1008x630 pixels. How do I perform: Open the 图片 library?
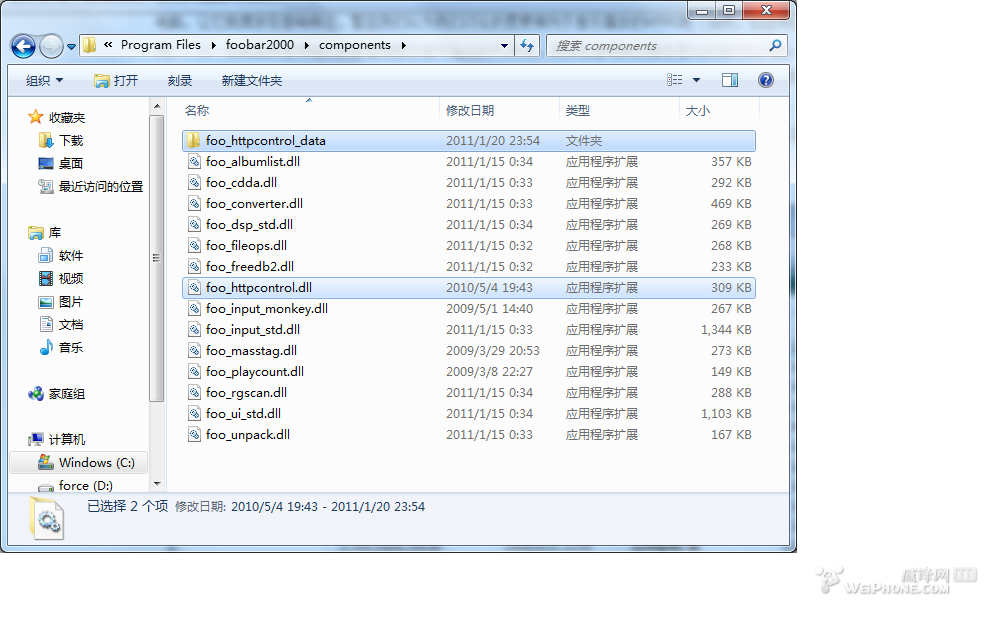tap(61, 302)
